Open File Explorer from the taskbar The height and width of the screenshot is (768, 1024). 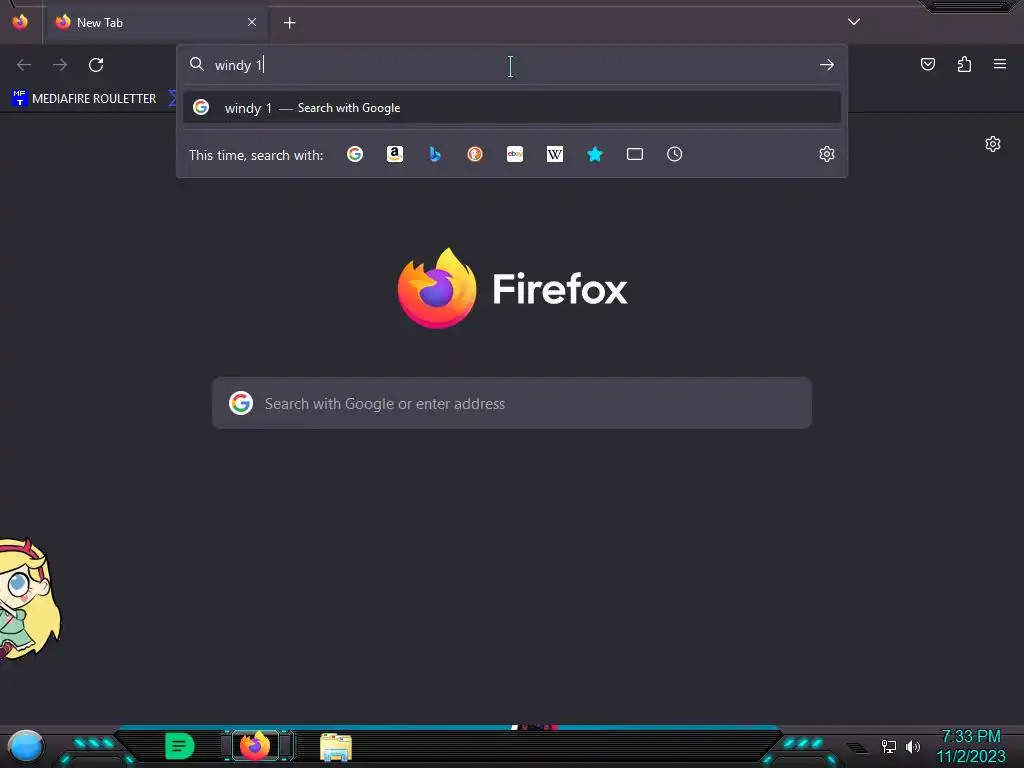click(x=336, y=747)
